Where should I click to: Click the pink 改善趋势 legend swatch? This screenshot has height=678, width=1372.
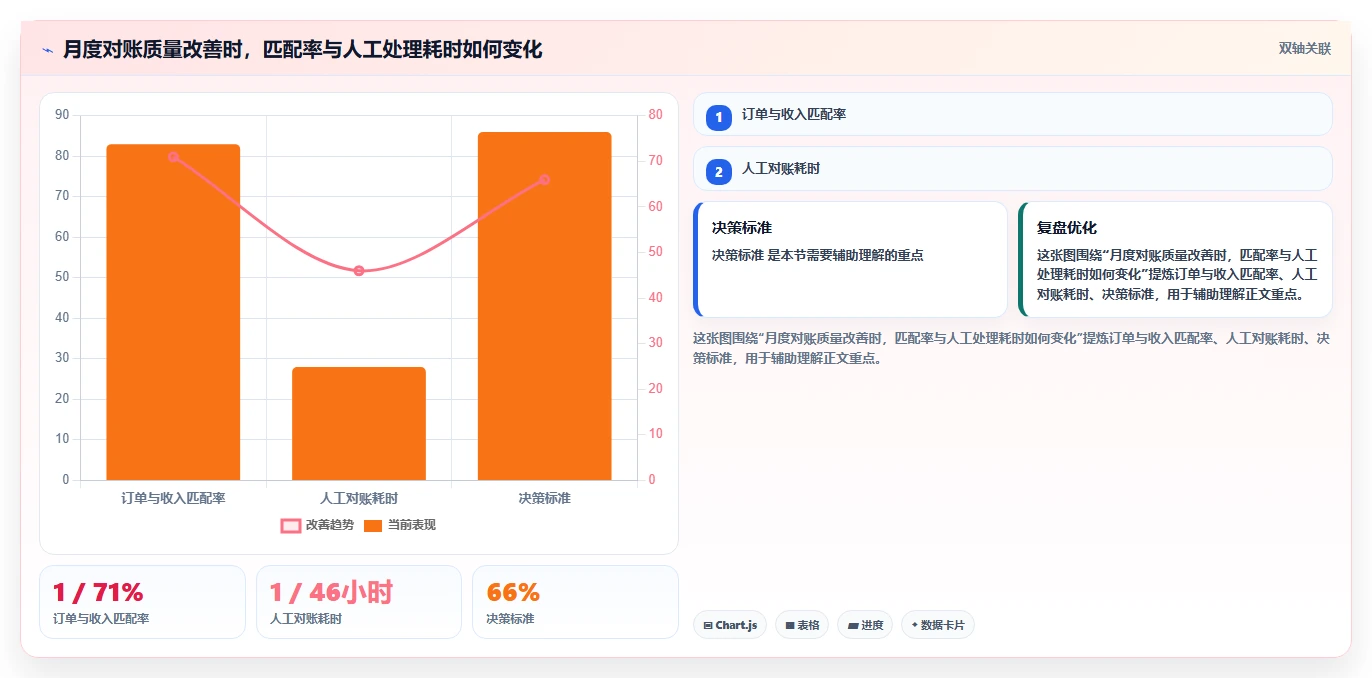(290, 526)
